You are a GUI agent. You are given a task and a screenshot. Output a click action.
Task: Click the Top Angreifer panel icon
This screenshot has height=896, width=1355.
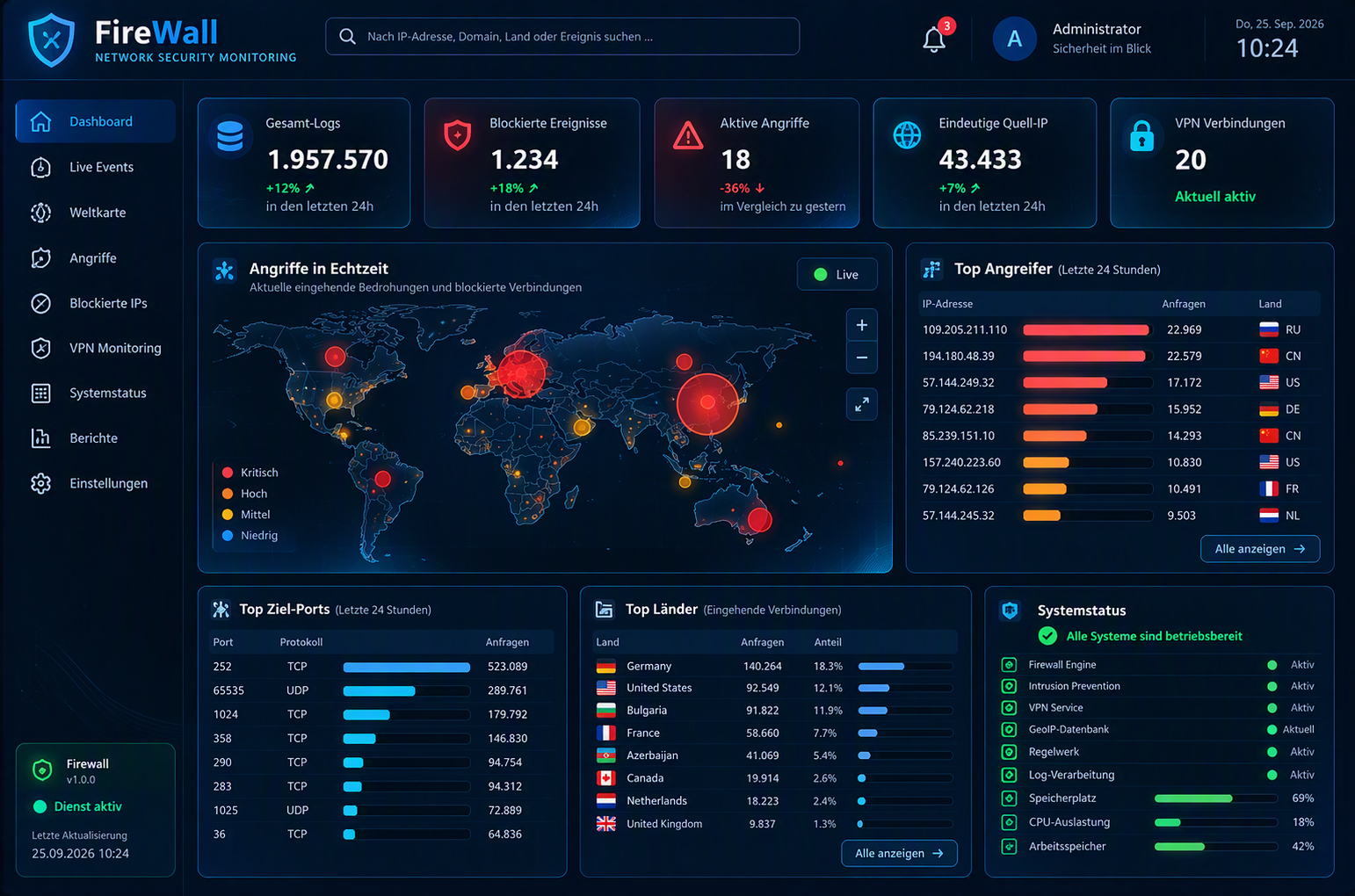pyautogui.click(x=931, y=269)
